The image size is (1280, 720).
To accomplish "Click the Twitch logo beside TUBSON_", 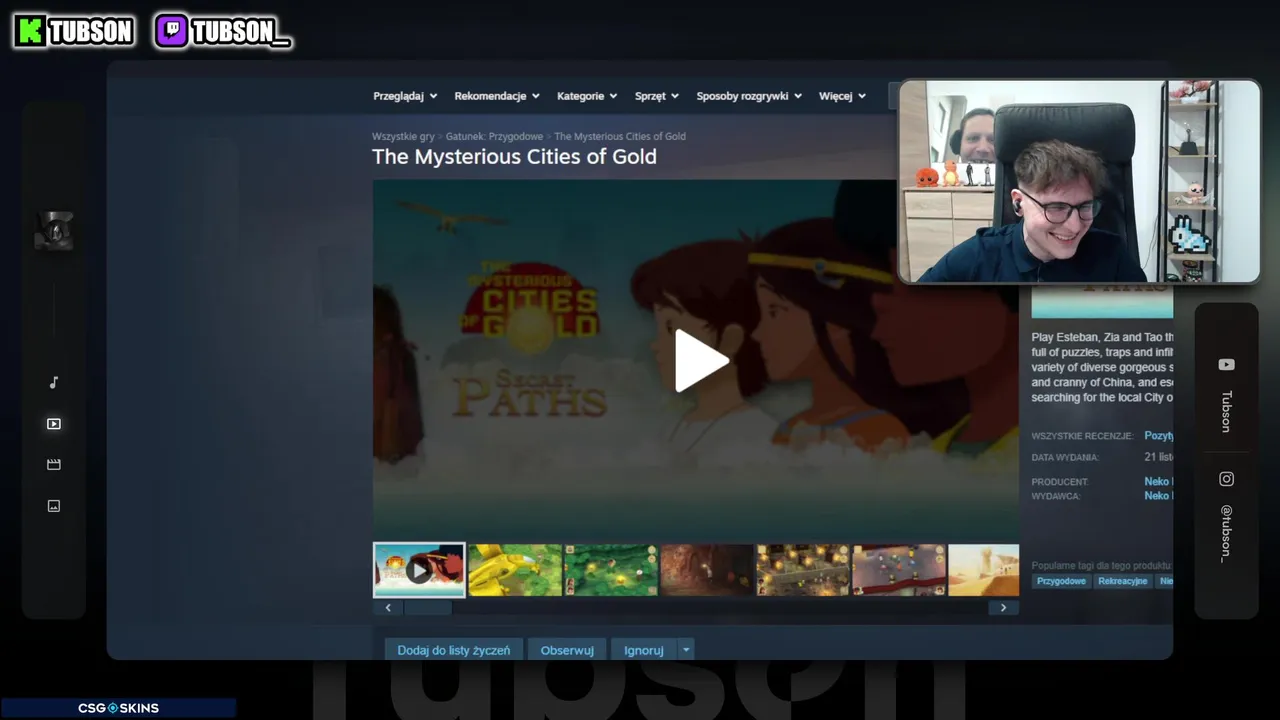I will click(172, 32).
